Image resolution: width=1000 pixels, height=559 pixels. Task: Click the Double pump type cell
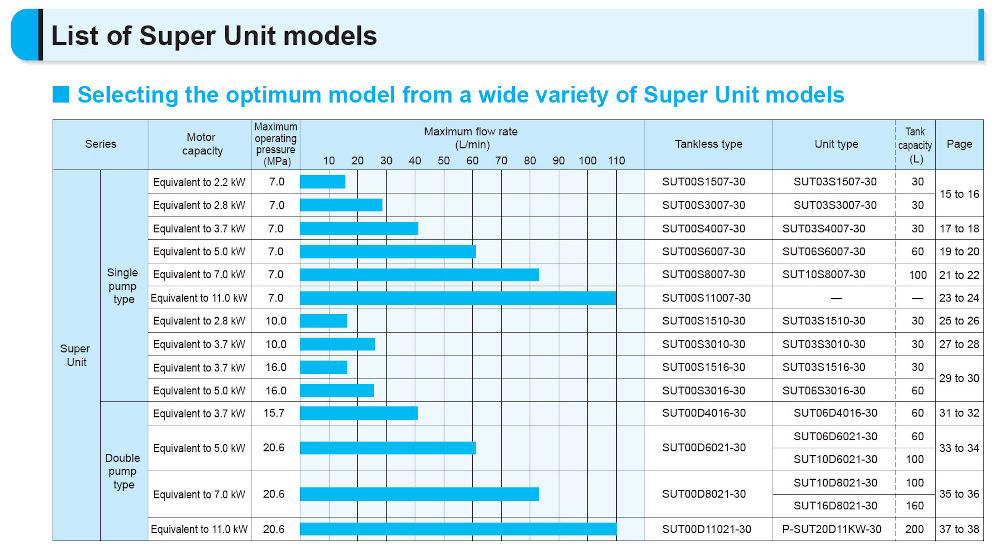123,471
